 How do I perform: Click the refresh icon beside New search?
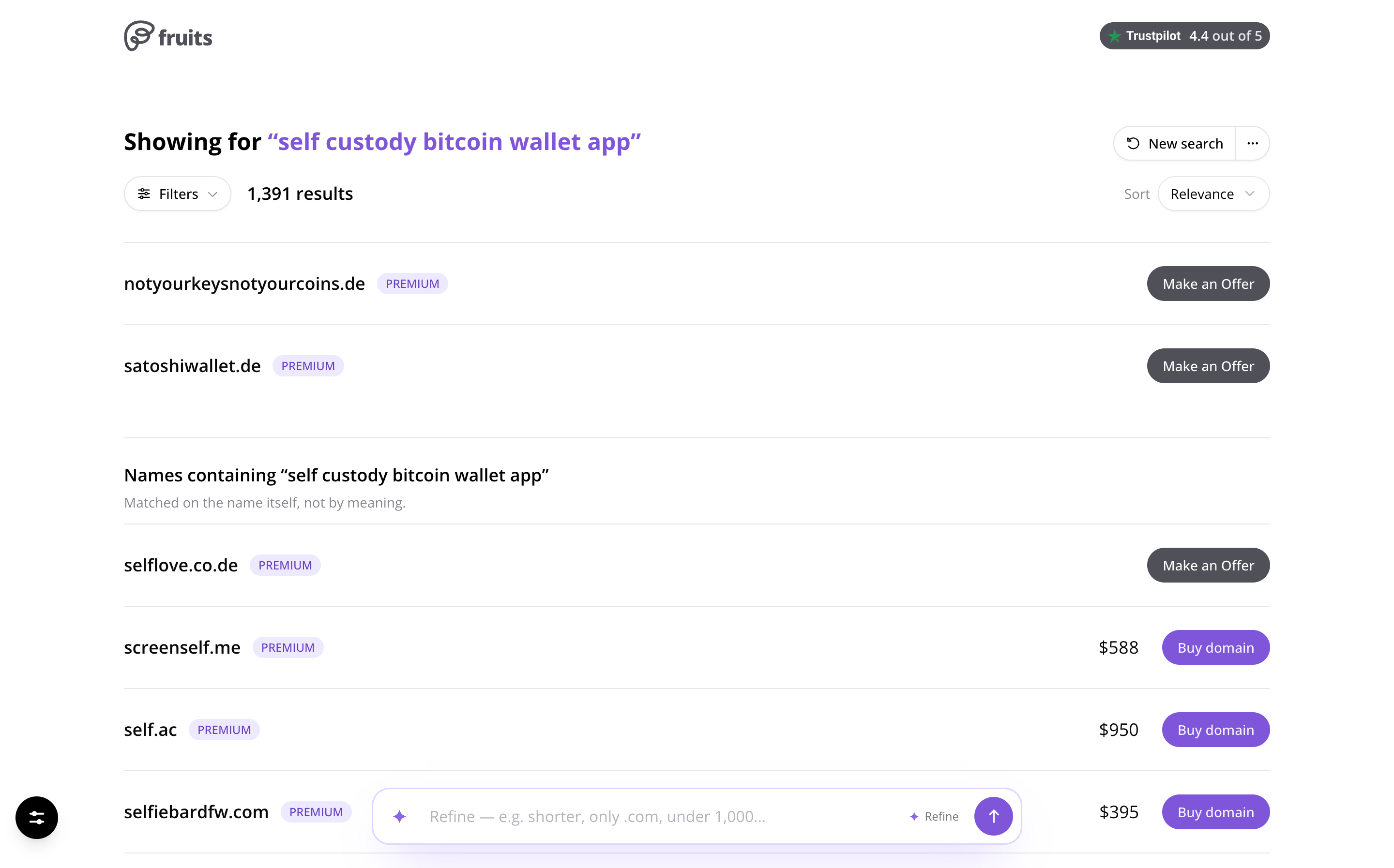coord(1133,144)
